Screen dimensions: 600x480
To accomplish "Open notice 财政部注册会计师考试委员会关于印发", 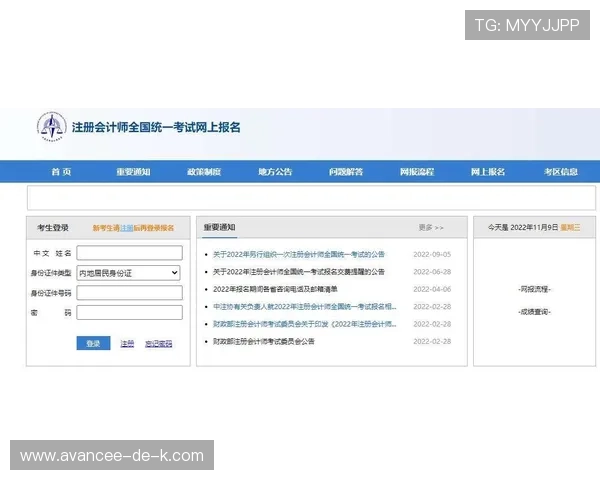I will pos(305,324).
